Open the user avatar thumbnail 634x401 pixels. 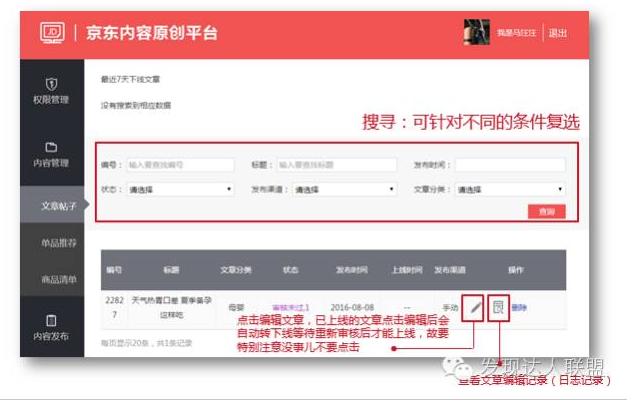coord(477,32)
